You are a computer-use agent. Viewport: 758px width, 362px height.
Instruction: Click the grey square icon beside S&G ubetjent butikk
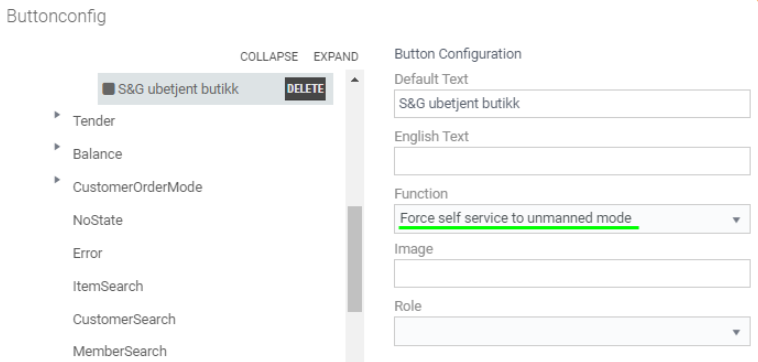click(108, 89)
